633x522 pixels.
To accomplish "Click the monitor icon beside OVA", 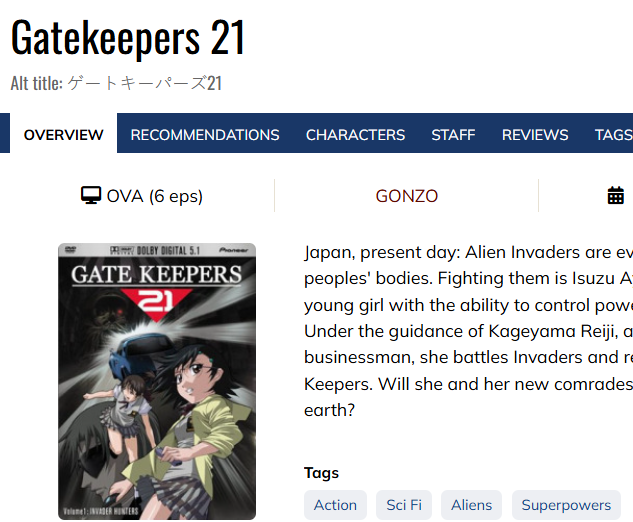I will tap(90, 195).
